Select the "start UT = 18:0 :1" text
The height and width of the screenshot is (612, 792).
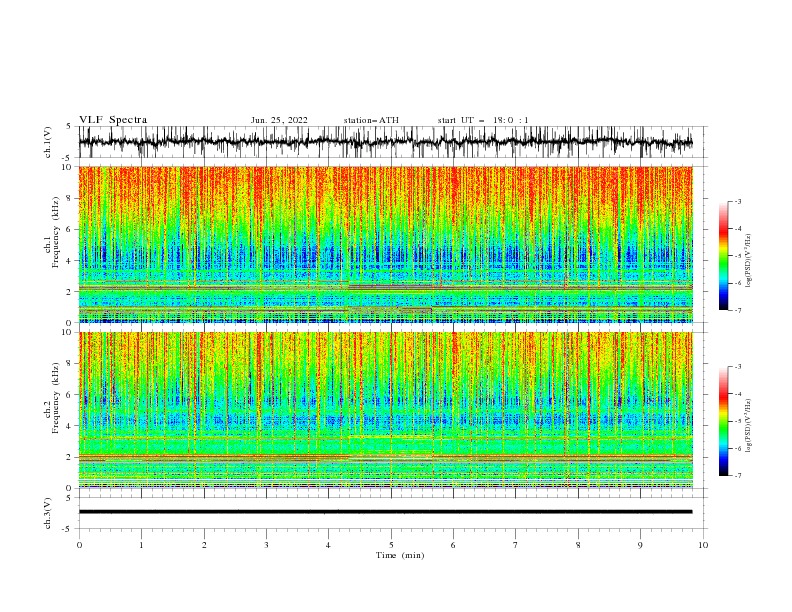tap(483, 120)
